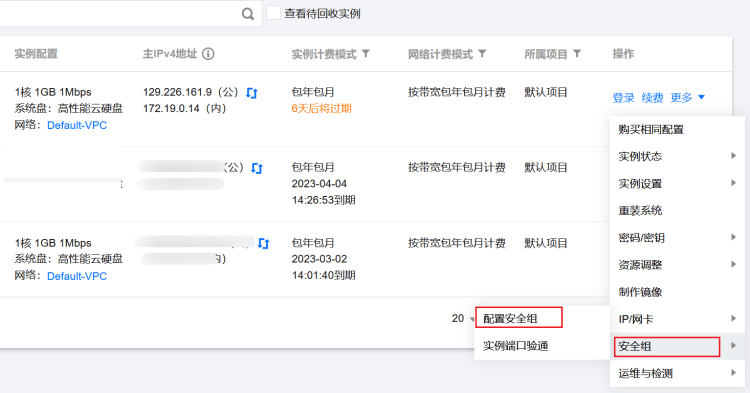Image resolution: width=750 pixels, height=393 pixels.
Task: Open the page size 20 dropdown
Action: [x=463, y=318]
